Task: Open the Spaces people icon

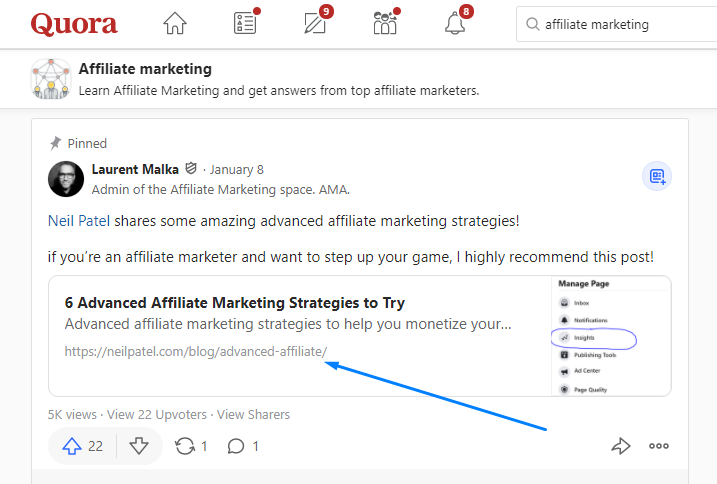Action: [x=385, y=23]
